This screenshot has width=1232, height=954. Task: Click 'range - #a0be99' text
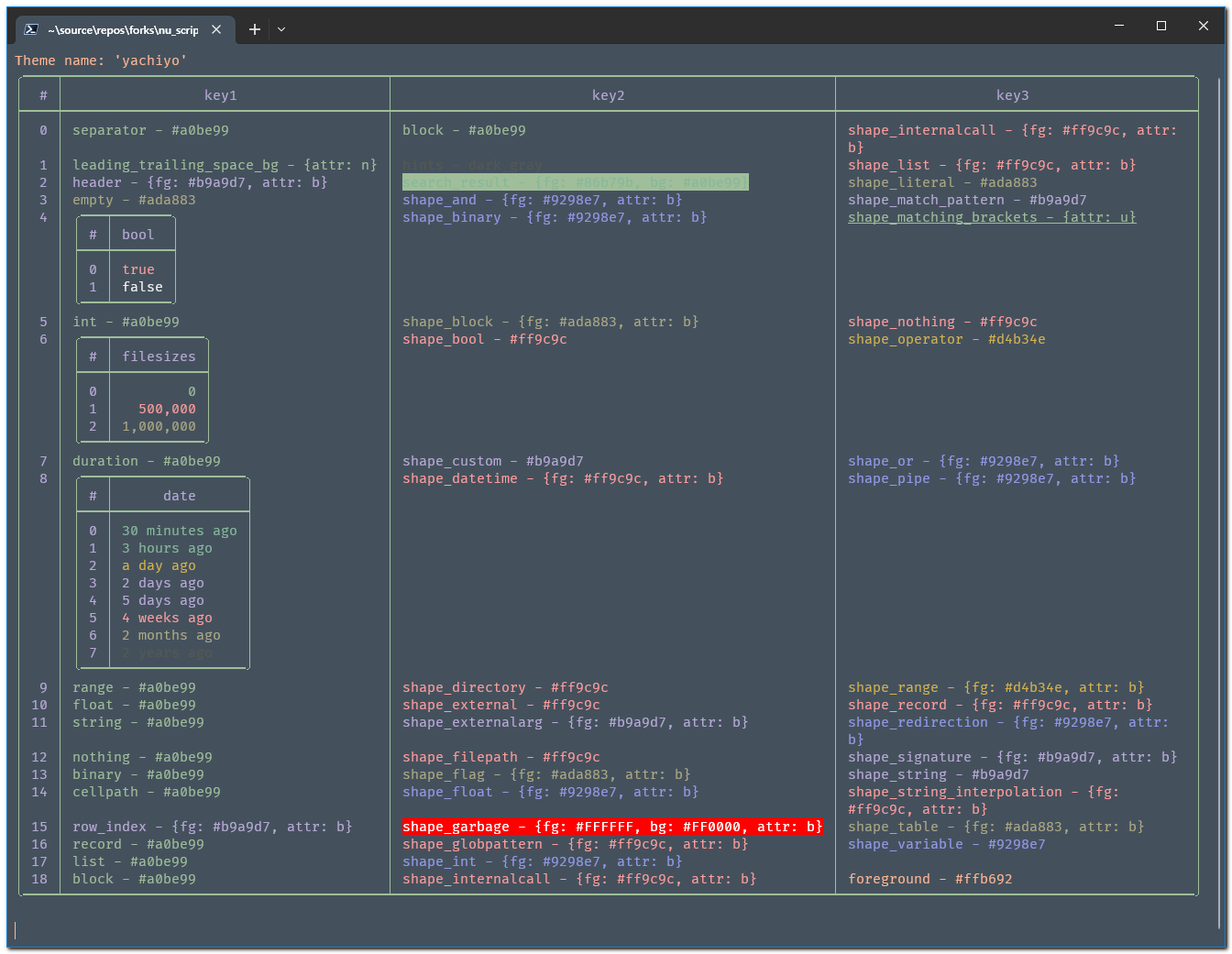135,687
